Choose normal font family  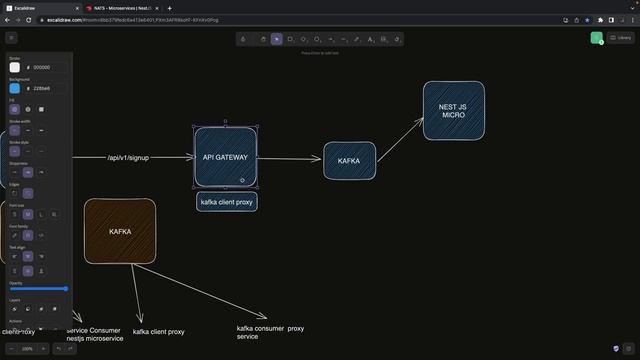(28, 236)
